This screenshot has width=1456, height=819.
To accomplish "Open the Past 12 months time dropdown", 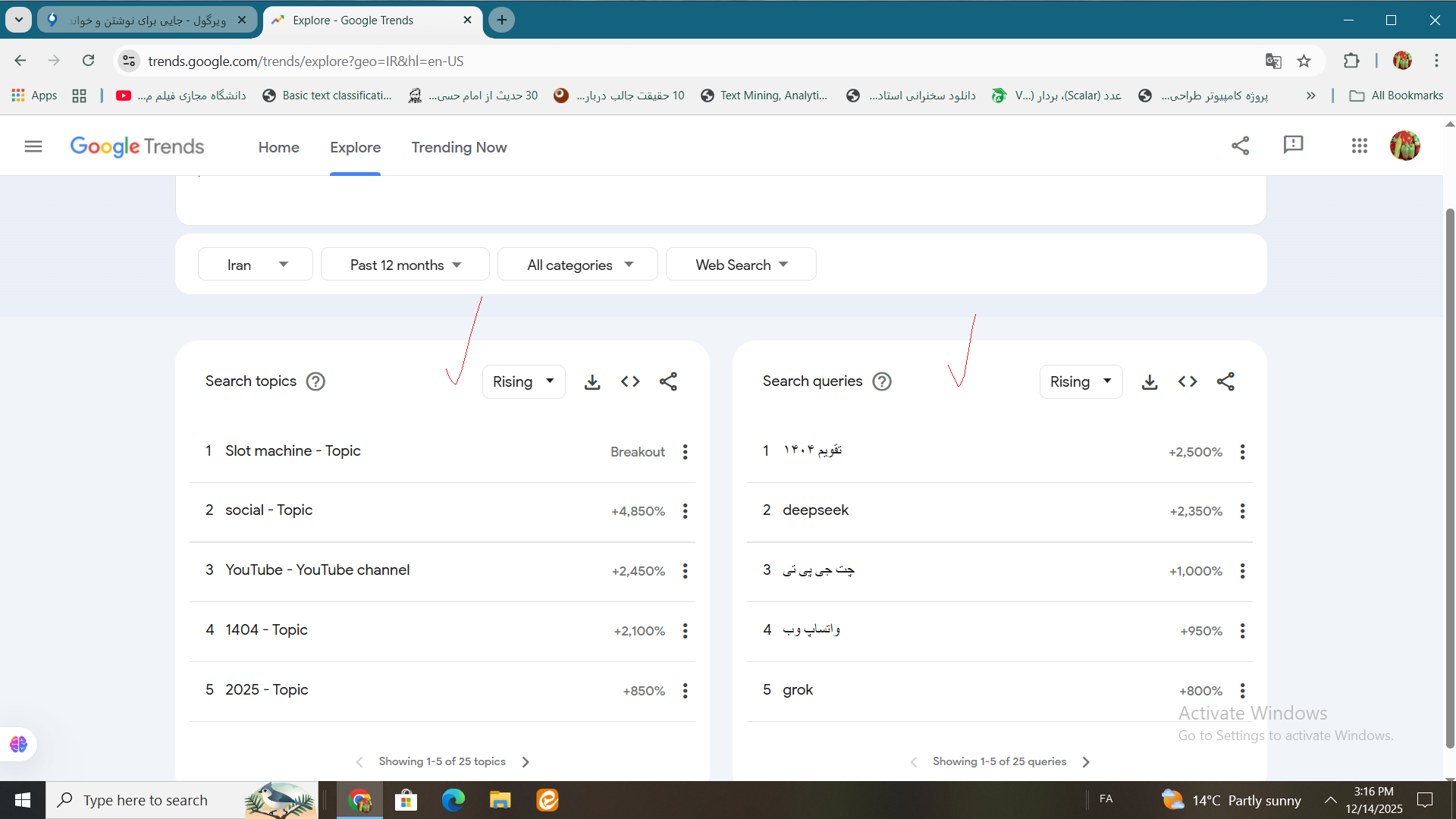I will [405, 265].
